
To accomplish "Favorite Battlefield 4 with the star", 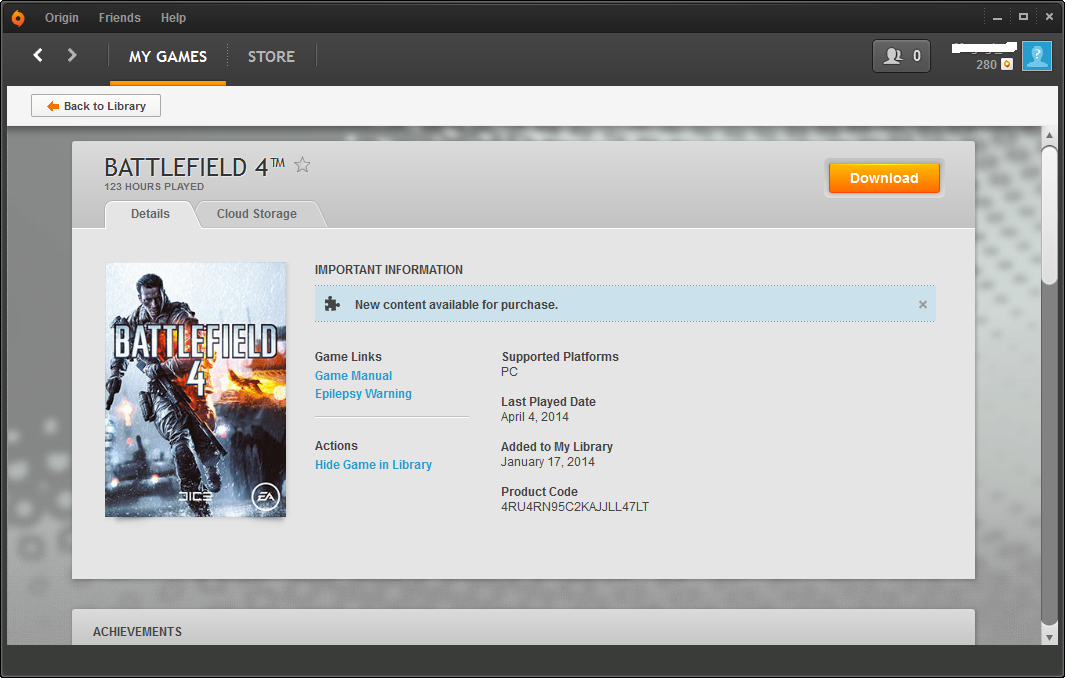I will pos(302,165).
